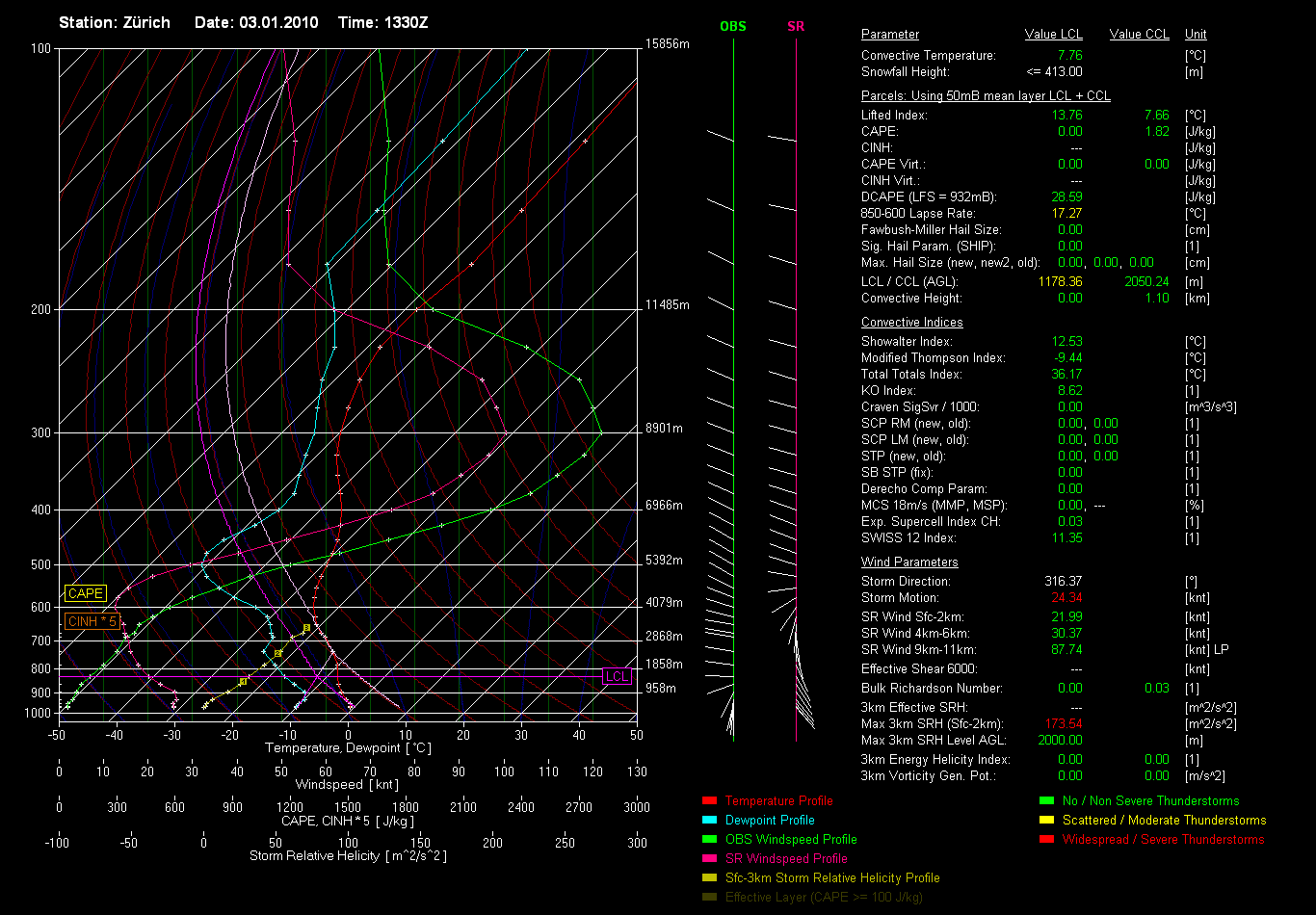Click the red Widespread / Severe Thunderstorms swatch

pos(1046,839)
